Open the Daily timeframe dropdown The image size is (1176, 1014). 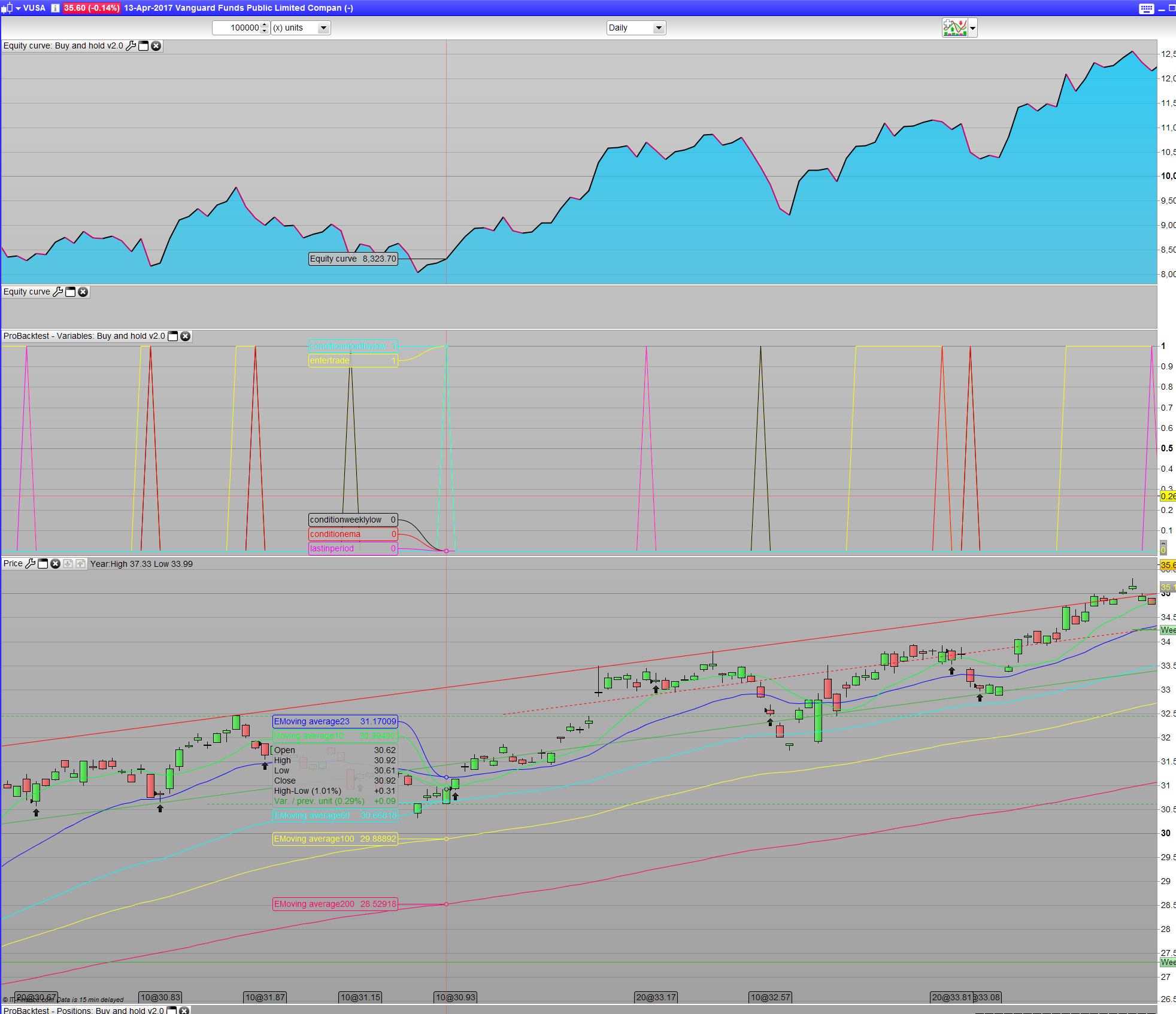pyautogui.click(x=658, y=28)
